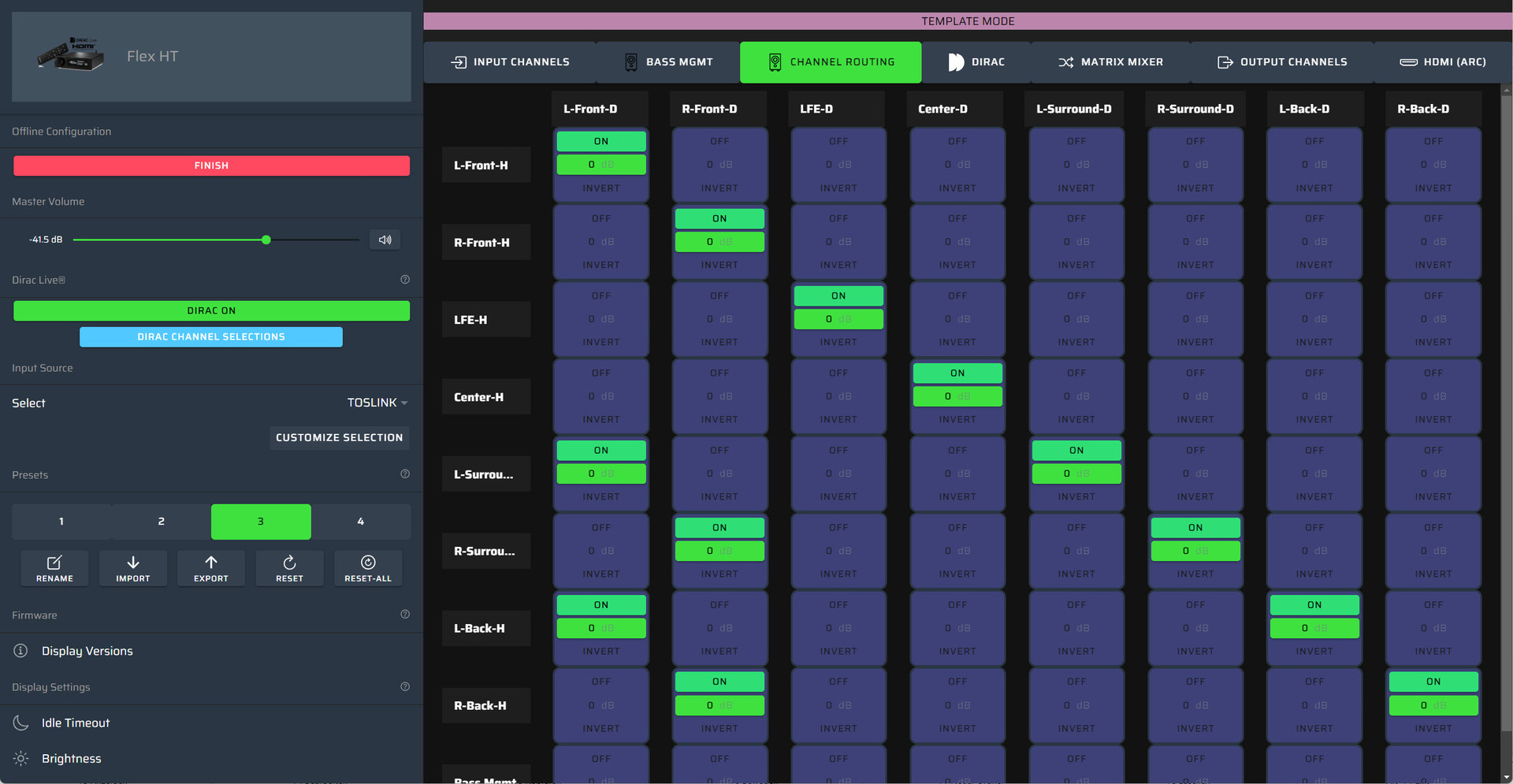Open the Presets help icon
The width and height of the screenshot is (1513, 784).
[x=405, y=474]
